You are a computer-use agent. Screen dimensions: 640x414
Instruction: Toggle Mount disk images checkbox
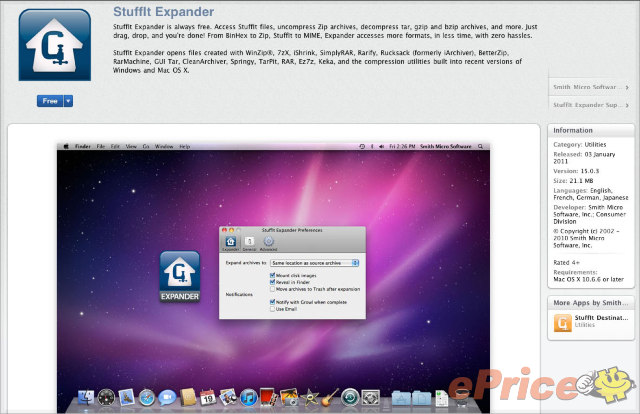tap(272, 275)
